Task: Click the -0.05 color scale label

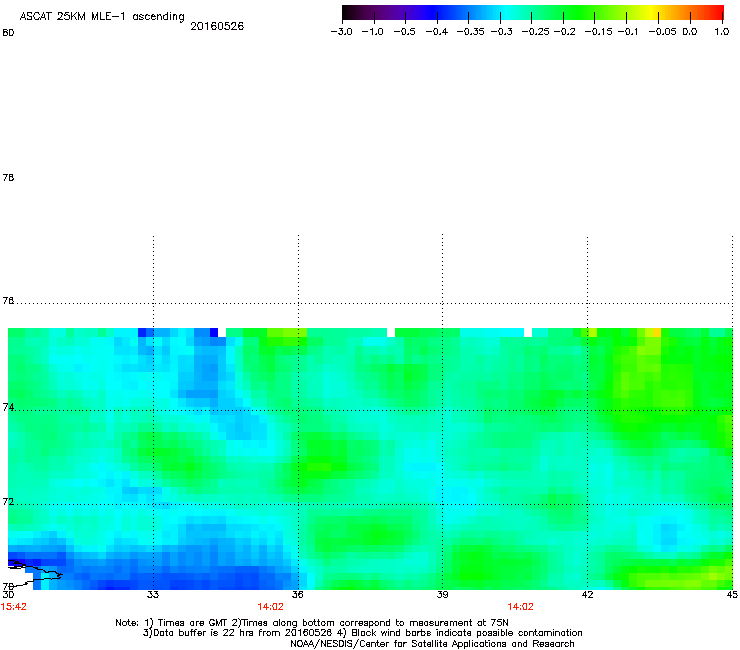Action: tap(662, 32)
